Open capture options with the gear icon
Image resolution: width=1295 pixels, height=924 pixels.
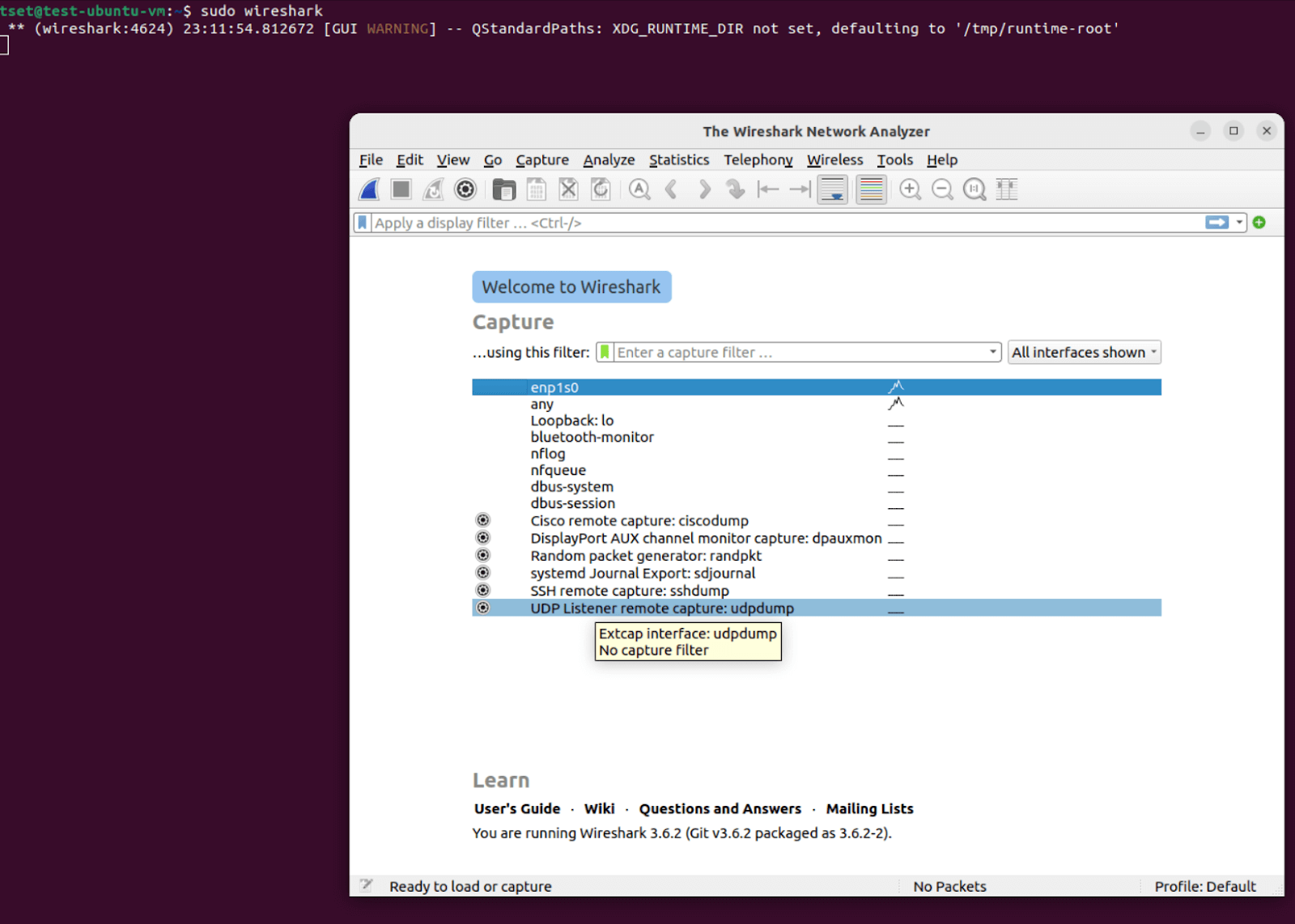point(465,189)
